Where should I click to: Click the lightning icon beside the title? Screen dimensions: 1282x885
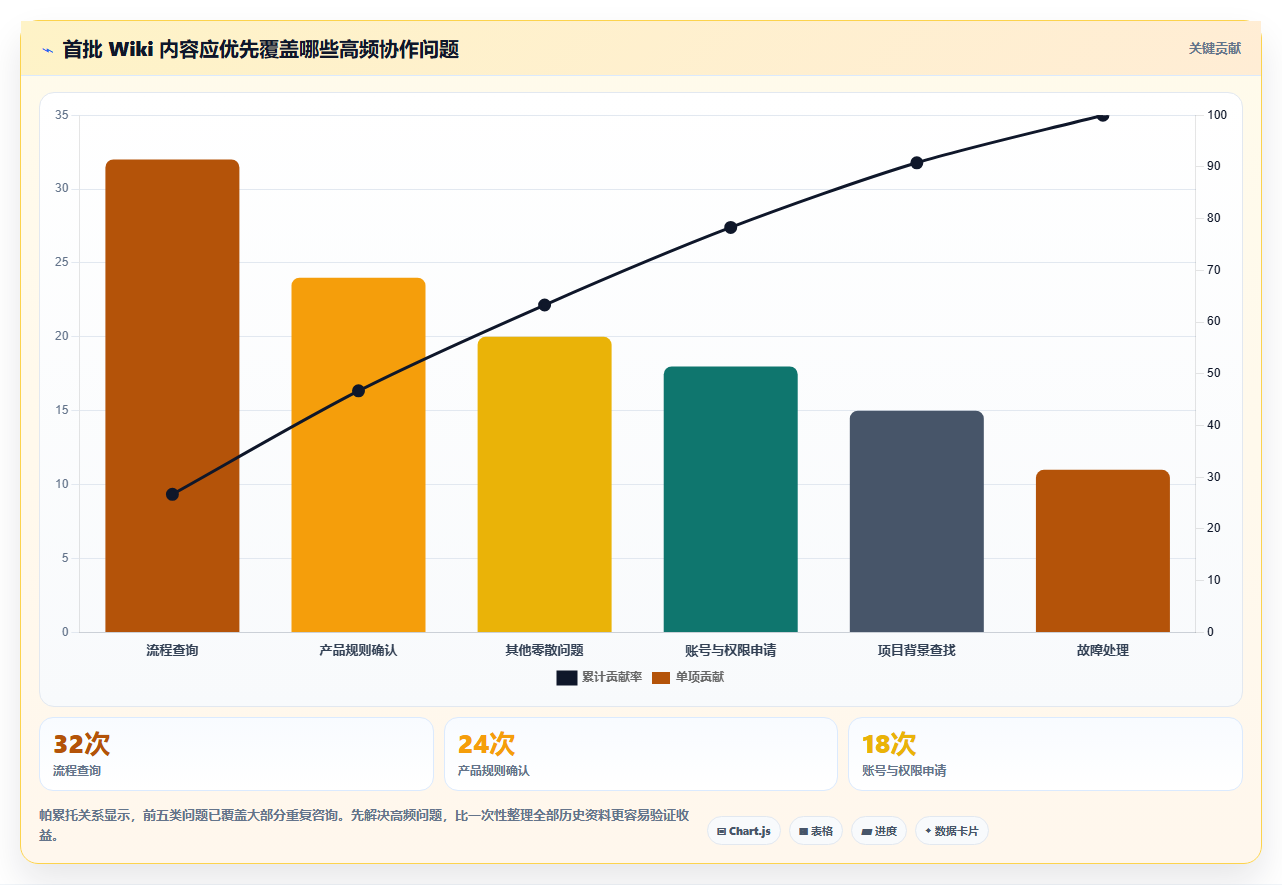coord(47,50)
